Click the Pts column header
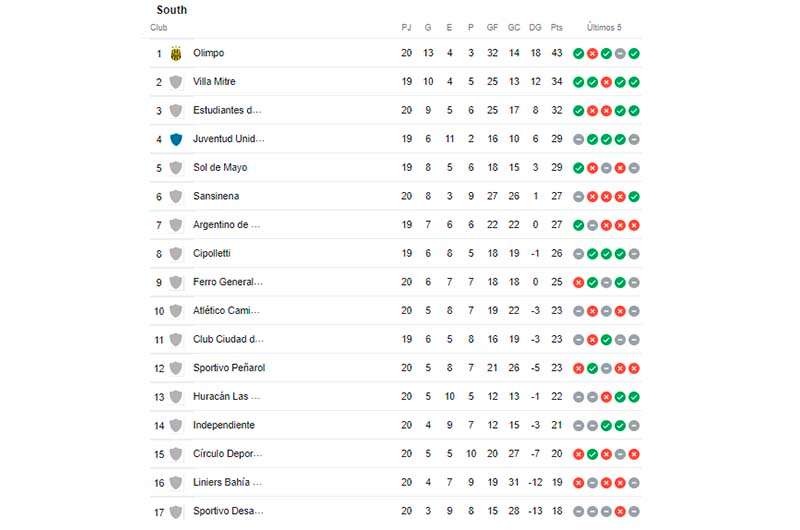The image size is (800, 530). pos(557,28)
